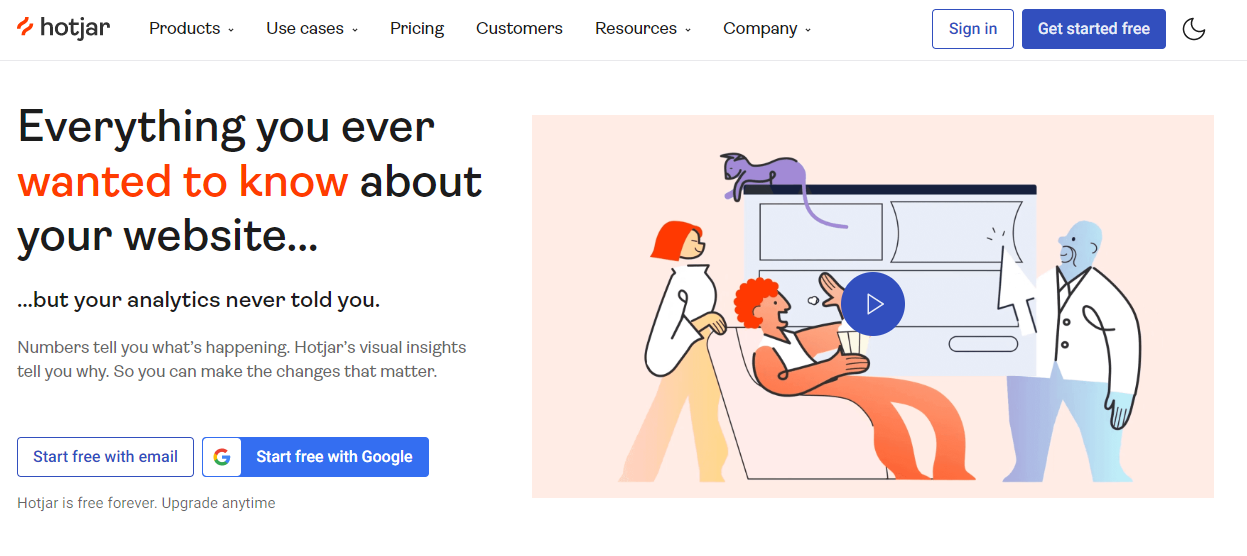Click the Hotjar logo
Image resolution: width=1247 pixels, height=556 pixels.
click(63, 28)
